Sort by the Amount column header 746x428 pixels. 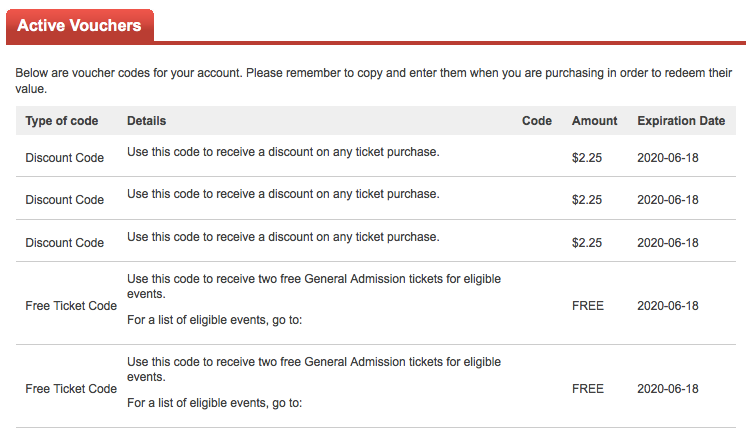click(594, 121)
